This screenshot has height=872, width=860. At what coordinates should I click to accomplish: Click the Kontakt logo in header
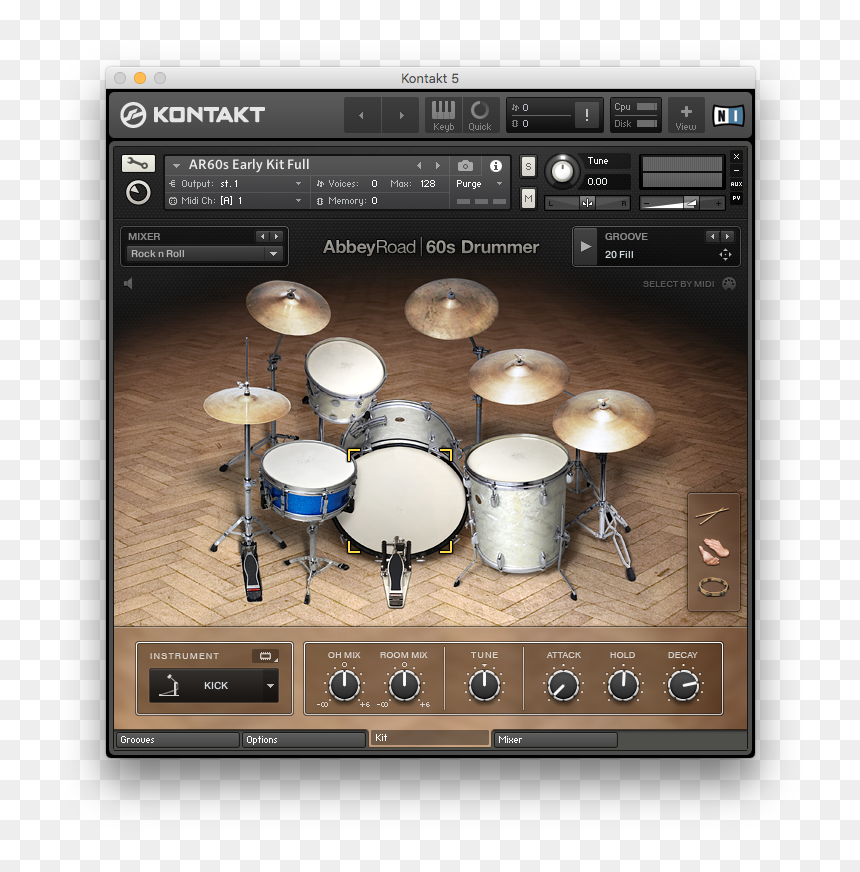192,115
